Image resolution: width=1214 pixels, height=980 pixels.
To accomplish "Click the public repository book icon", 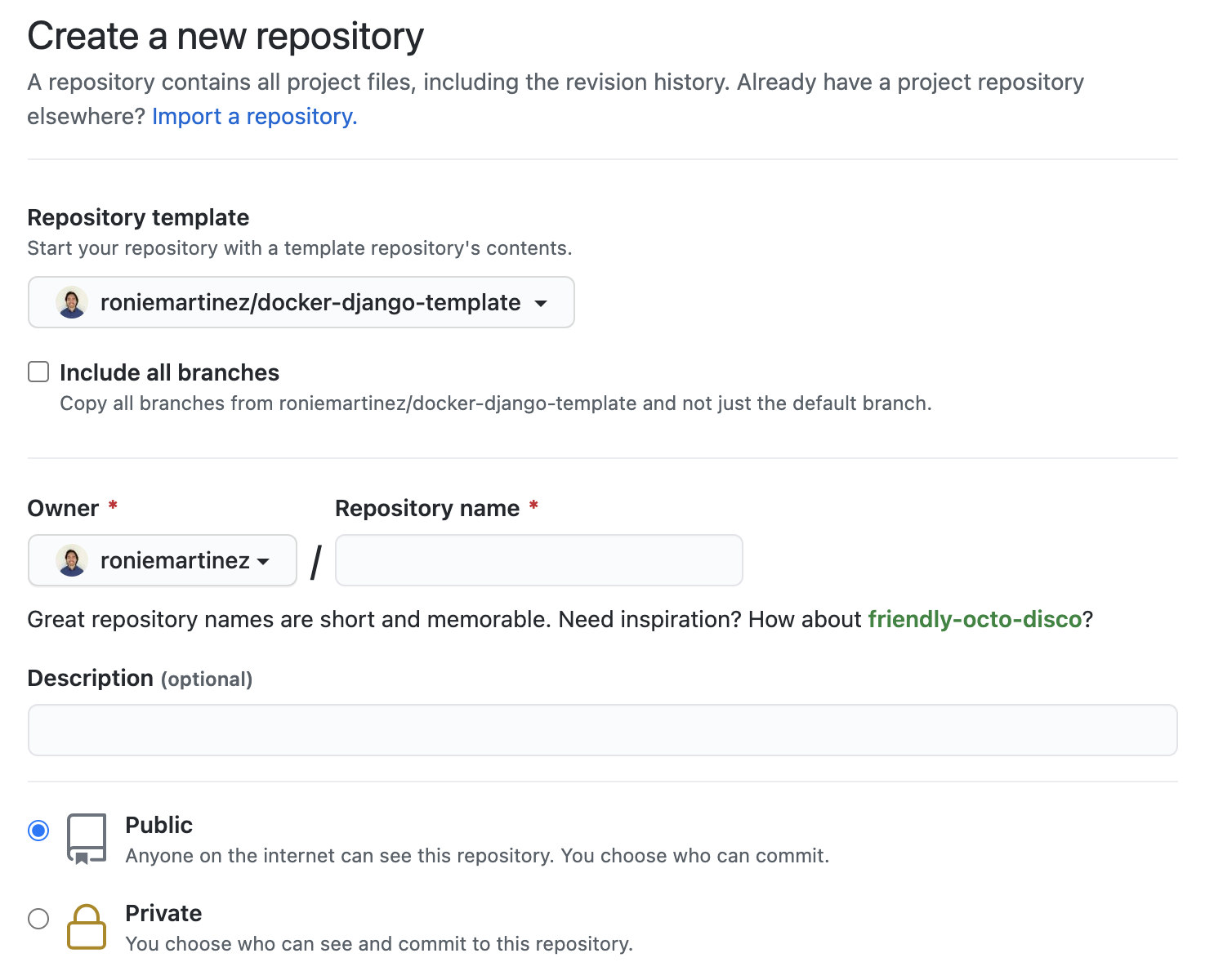I will click(x=87, y=839).
